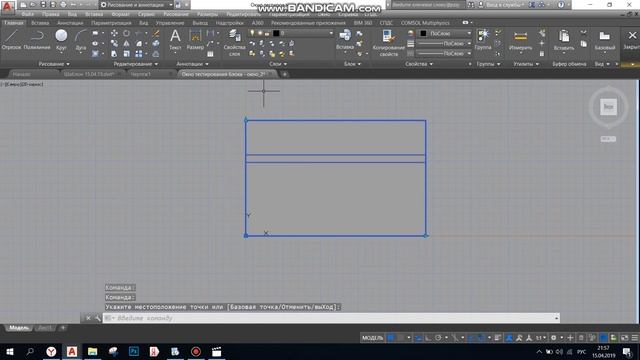Select the Table tool in Аннотации panel
Image resolution: width=640 pixels, height=360 pixels.
(210, 54)
